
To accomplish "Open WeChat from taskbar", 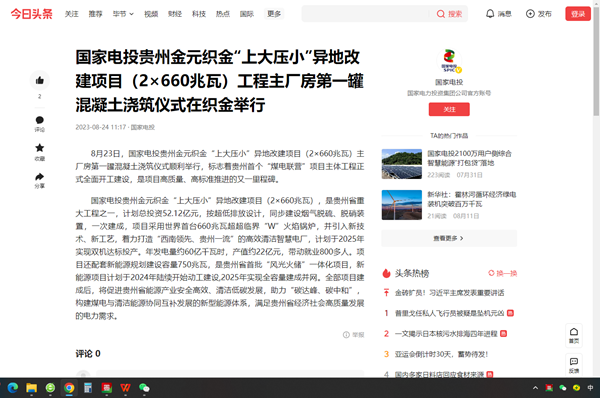I will (144, 388).
